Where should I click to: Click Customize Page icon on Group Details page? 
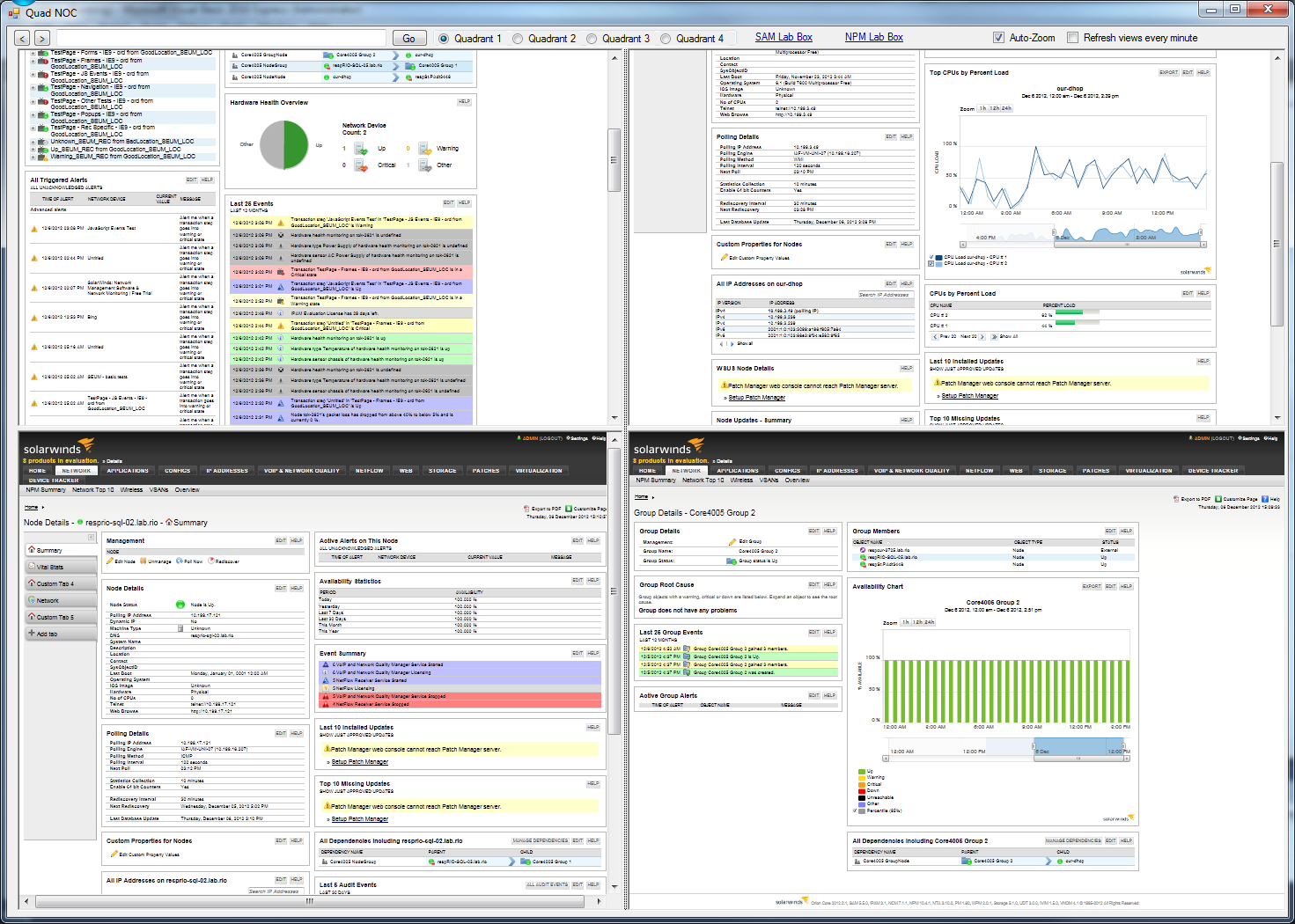pos(1218,499)
